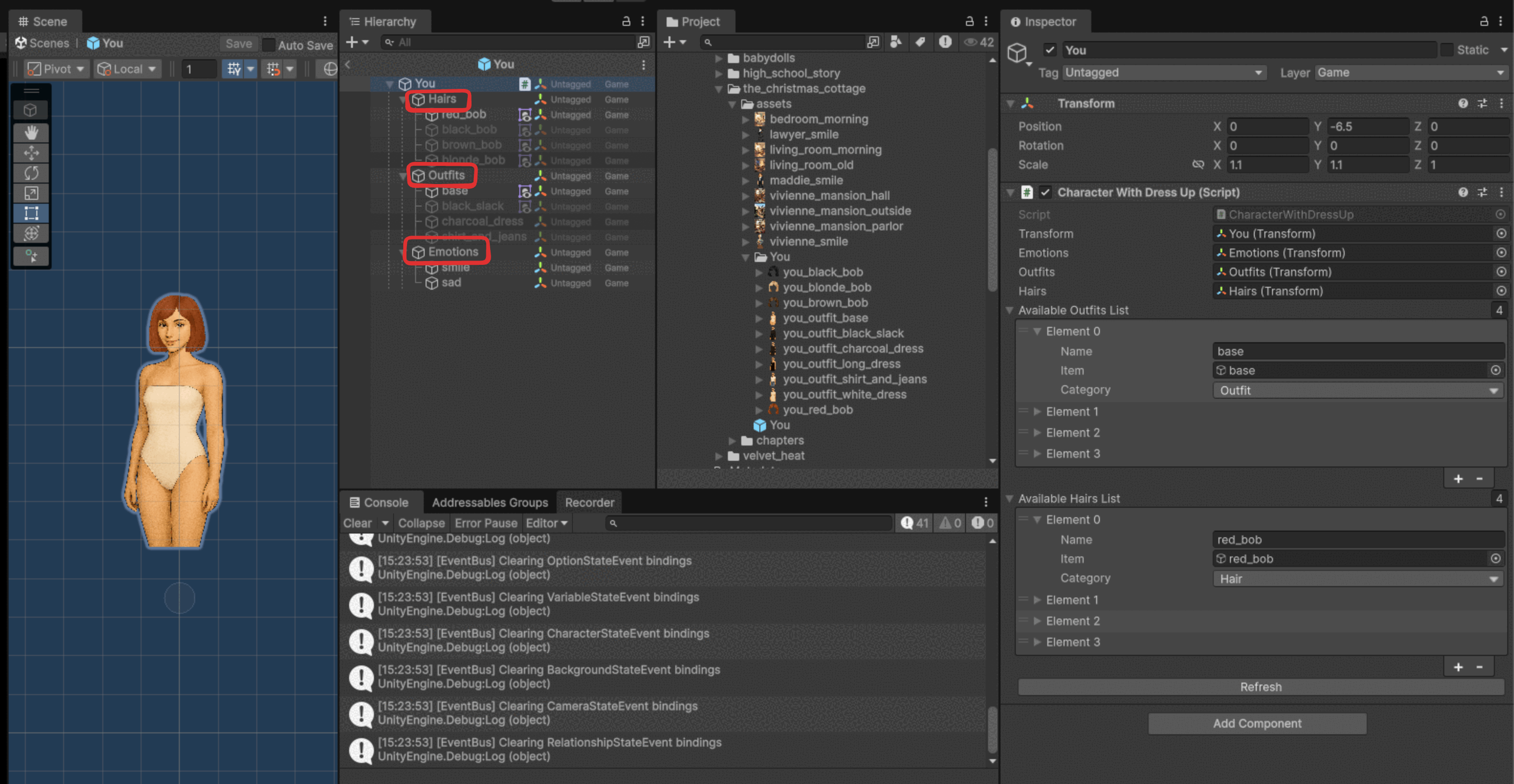The image size is (1514, 784).
Task: Switch to the Addressables Groups tab
Action: 490,502
